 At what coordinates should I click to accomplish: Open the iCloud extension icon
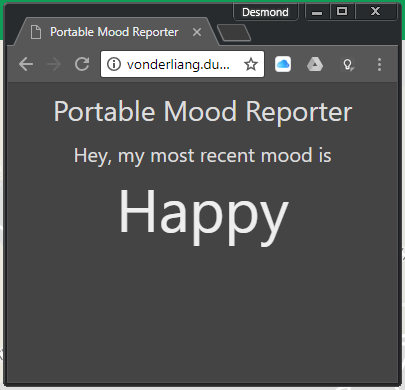point(283,64)
